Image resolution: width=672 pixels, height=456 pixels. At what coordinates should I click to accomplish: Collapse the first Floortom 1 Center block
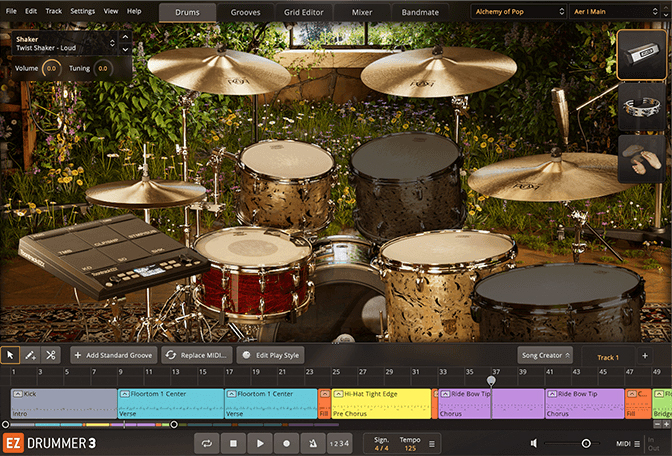[125, 394]
